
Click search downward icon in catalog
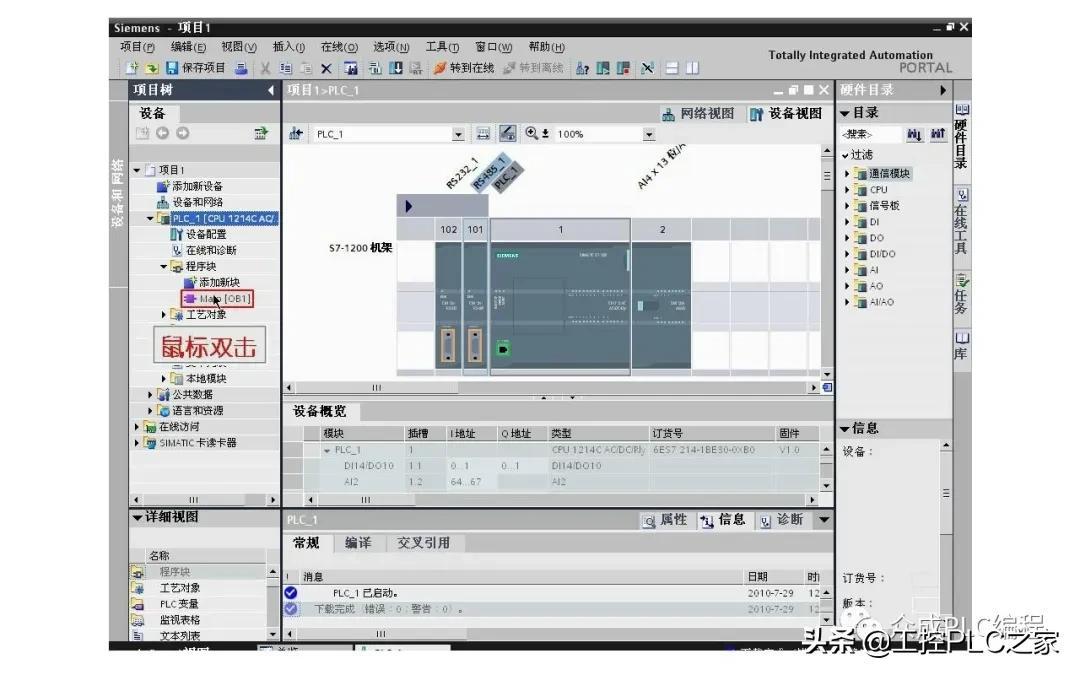(x=914, y=134)
